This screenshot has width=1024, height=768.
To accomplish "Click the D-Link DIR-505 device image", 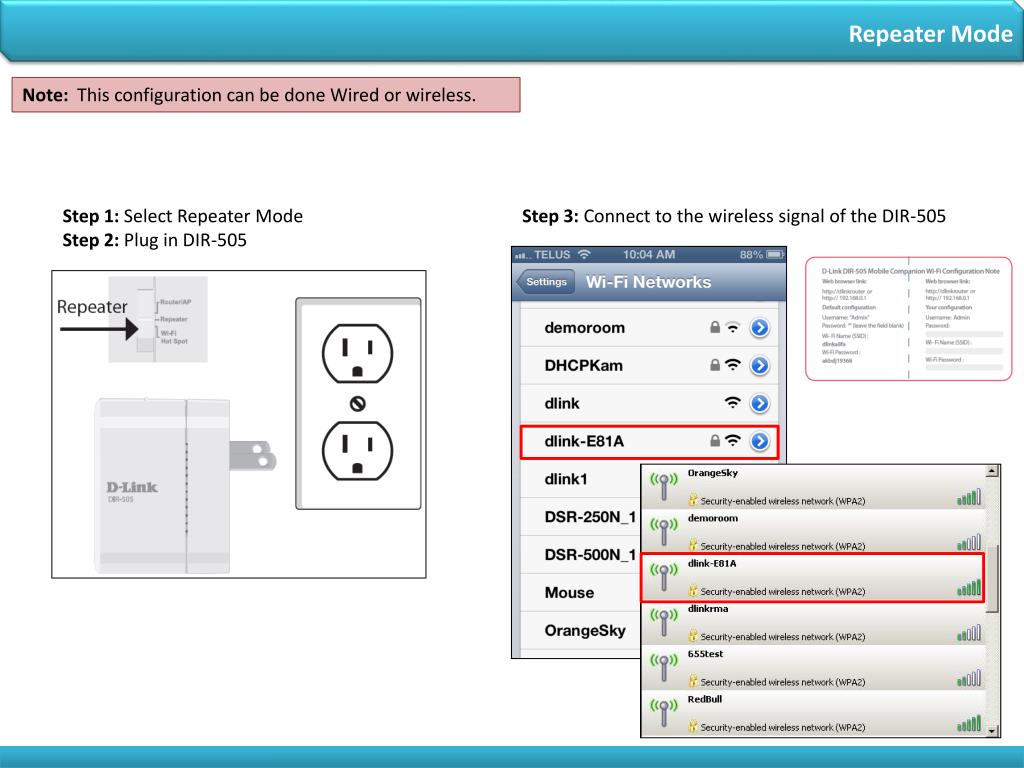I will click(186, 486).
